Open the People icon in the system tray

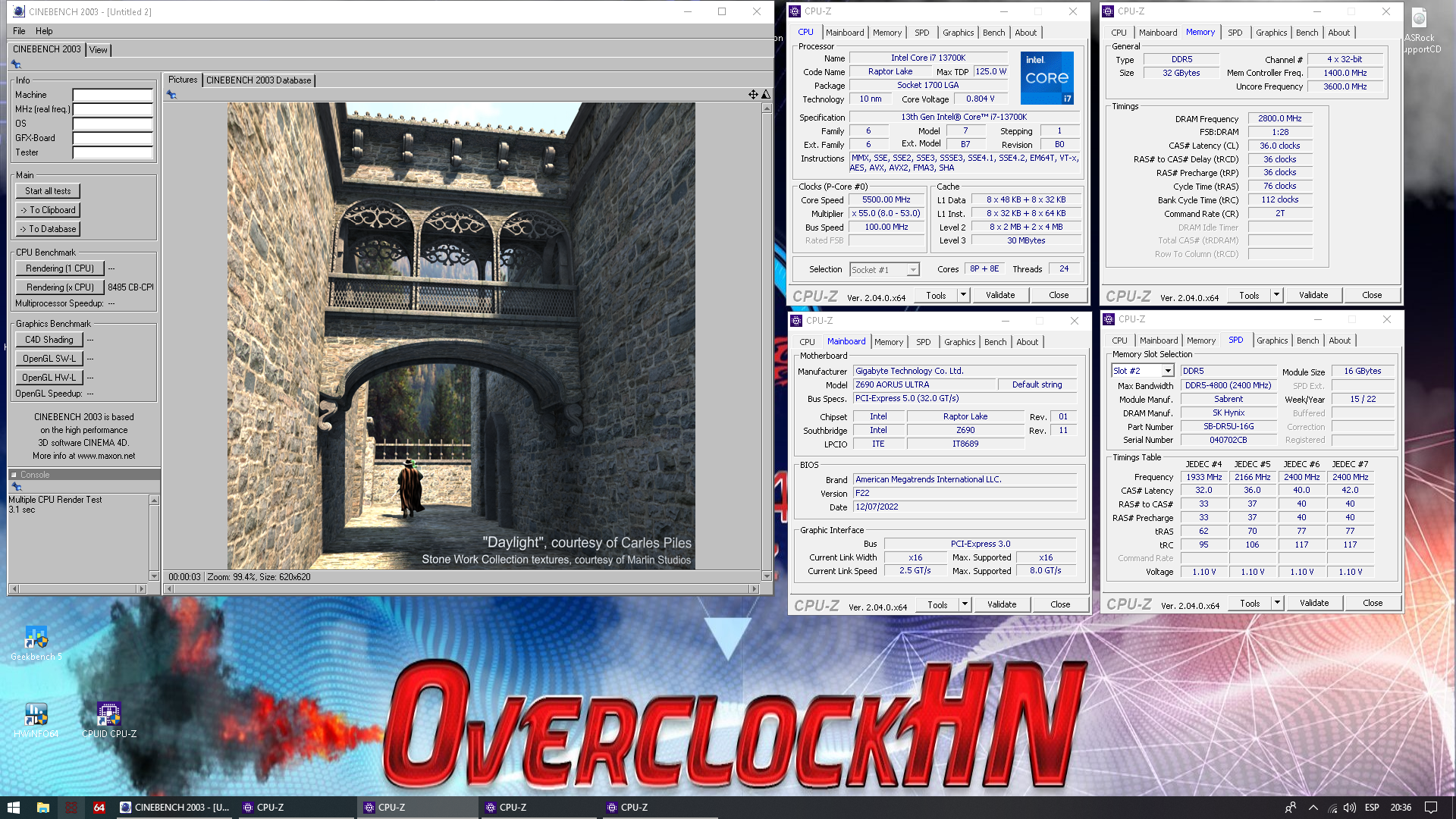coord(1290,808)
